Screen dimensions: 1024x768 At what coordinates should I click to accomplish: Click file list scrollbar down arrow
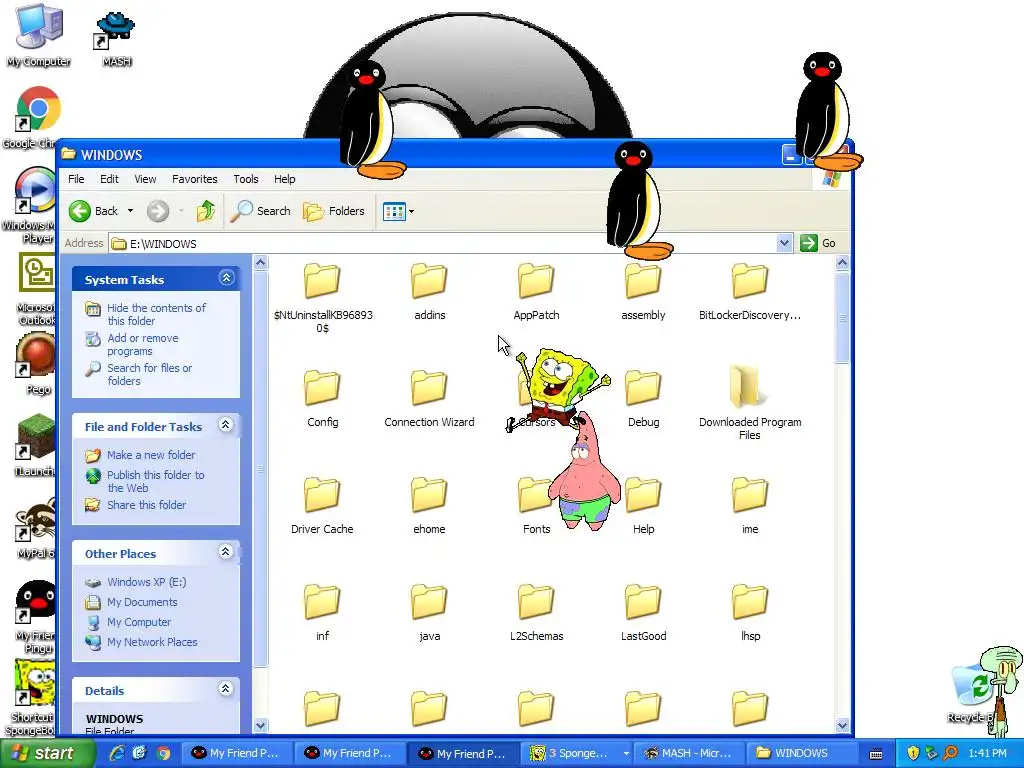842,725
